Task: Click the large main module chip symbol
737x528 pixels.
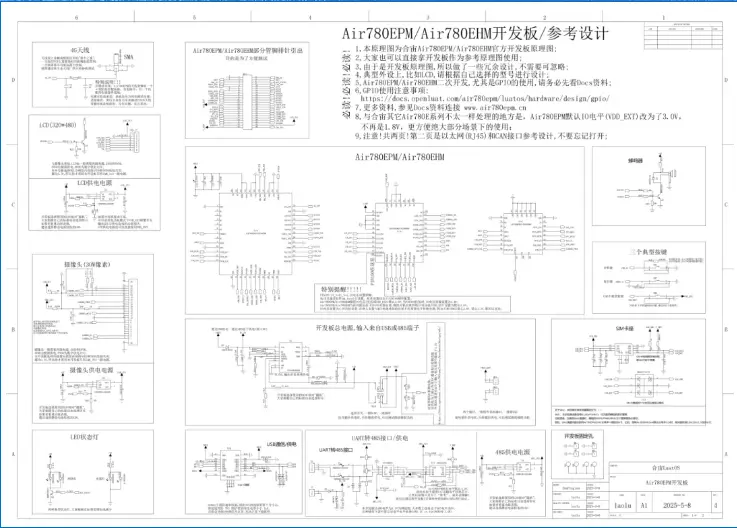Action: [x=256, y=233]
